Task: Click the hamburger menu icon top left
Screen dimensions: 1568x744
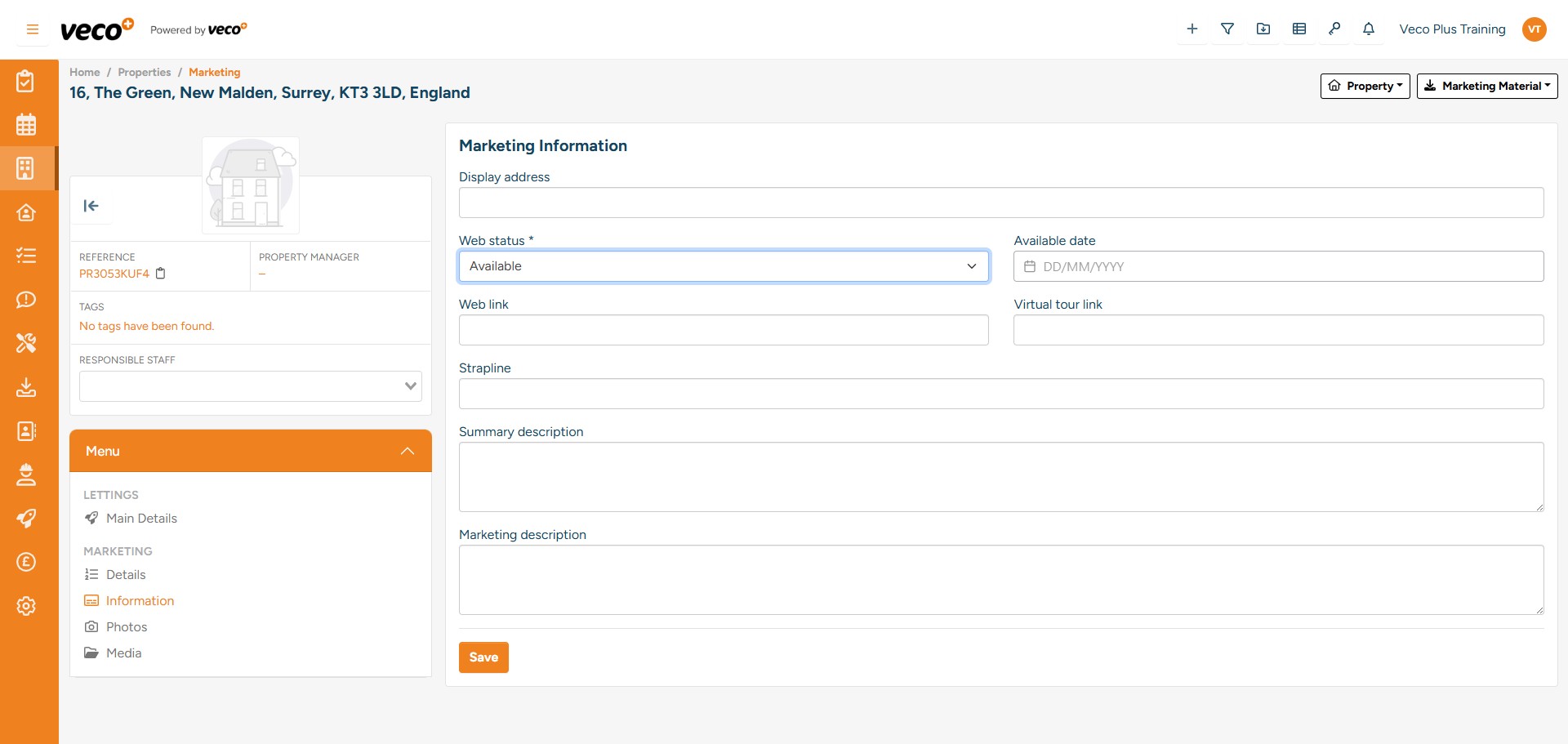Action: 32,29
